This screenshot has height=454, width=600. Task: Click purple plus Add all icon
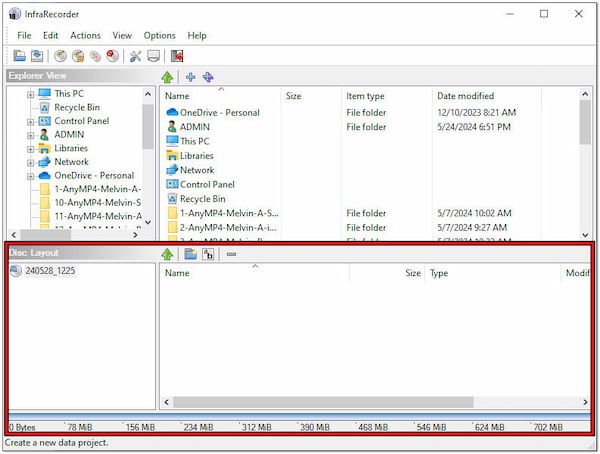[208, 77]
